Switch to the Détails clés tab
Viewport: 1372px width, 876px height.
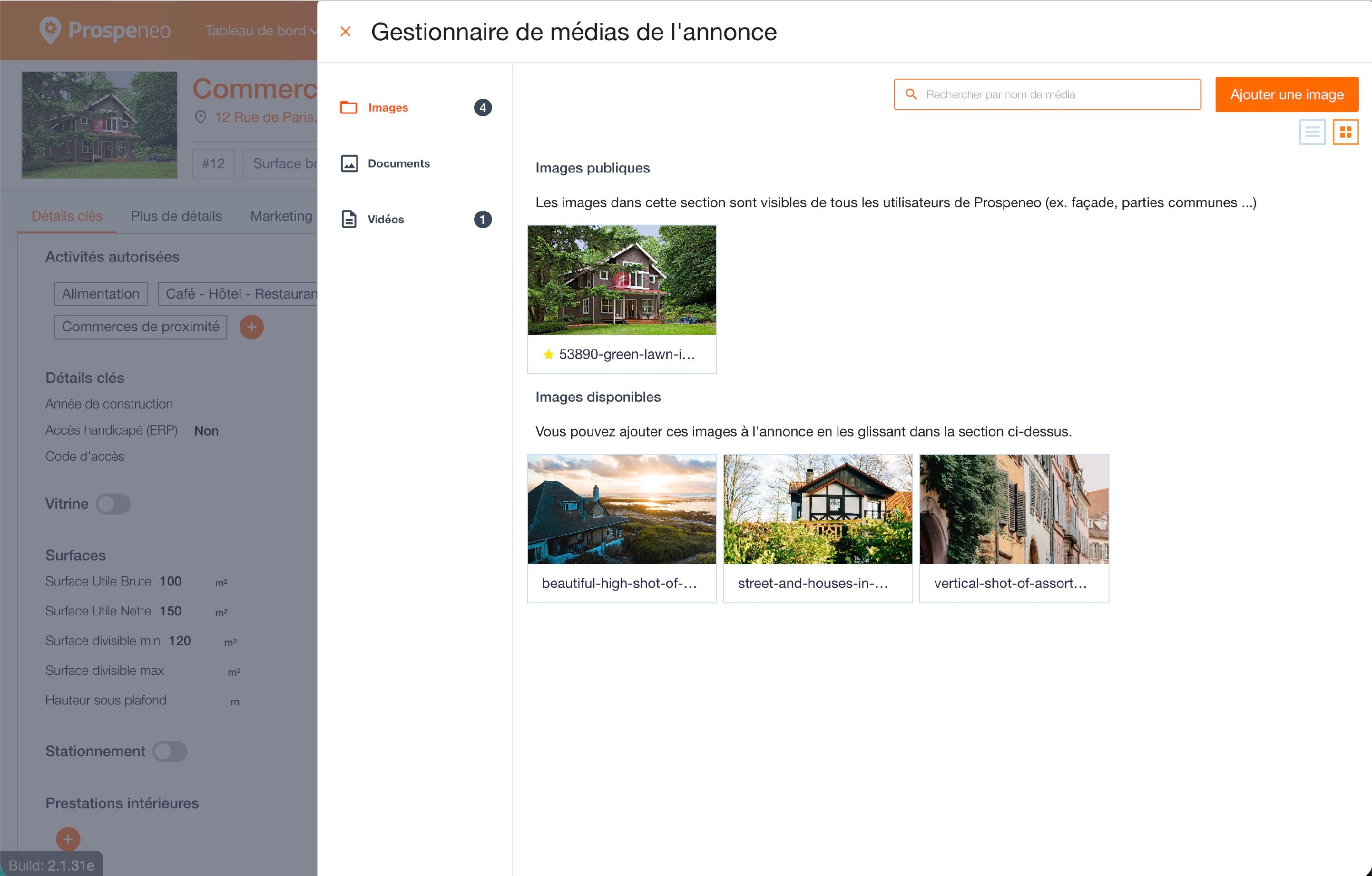pyautogui.click(x=67, y=216)
